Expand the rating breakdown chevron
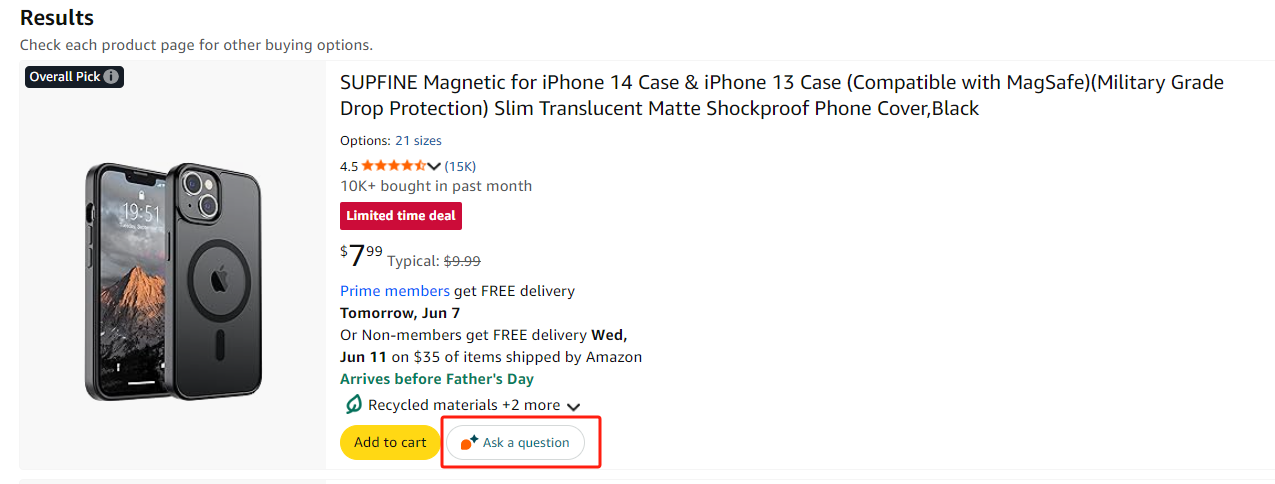1275x484 pixels. pyautogui.click(x=434, y=167)
